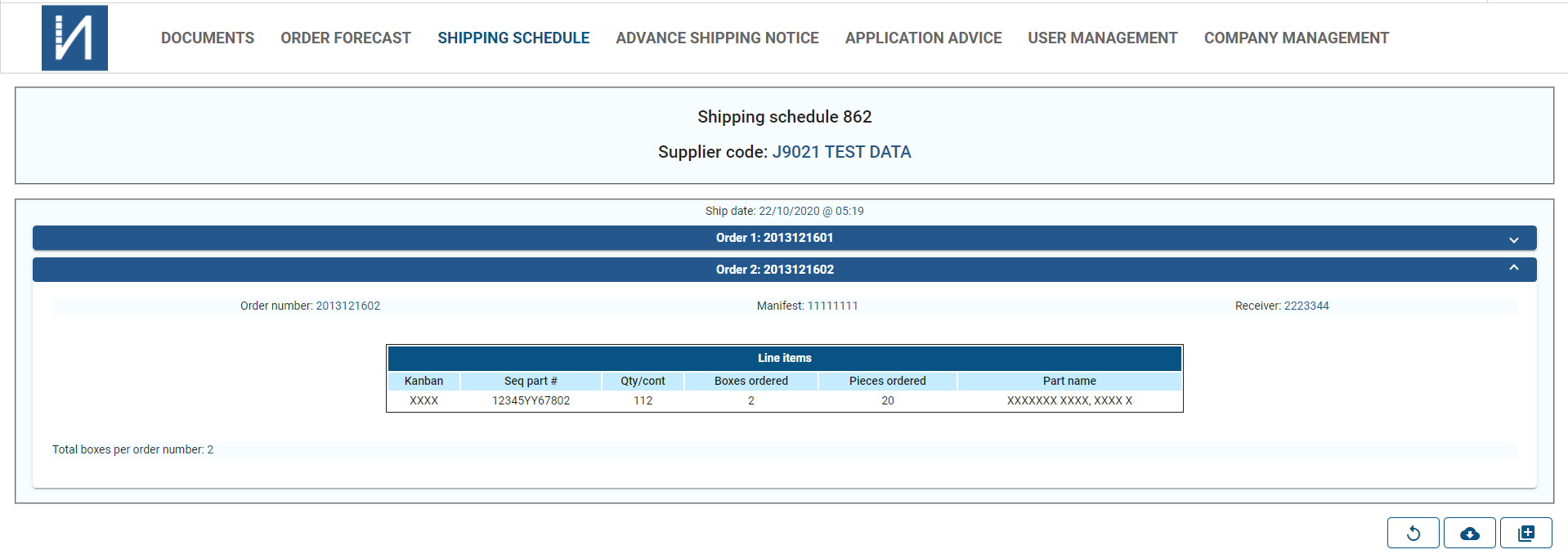
Task: Click supplier code J9021 TEST DATA
Action: tap(841, 152)
